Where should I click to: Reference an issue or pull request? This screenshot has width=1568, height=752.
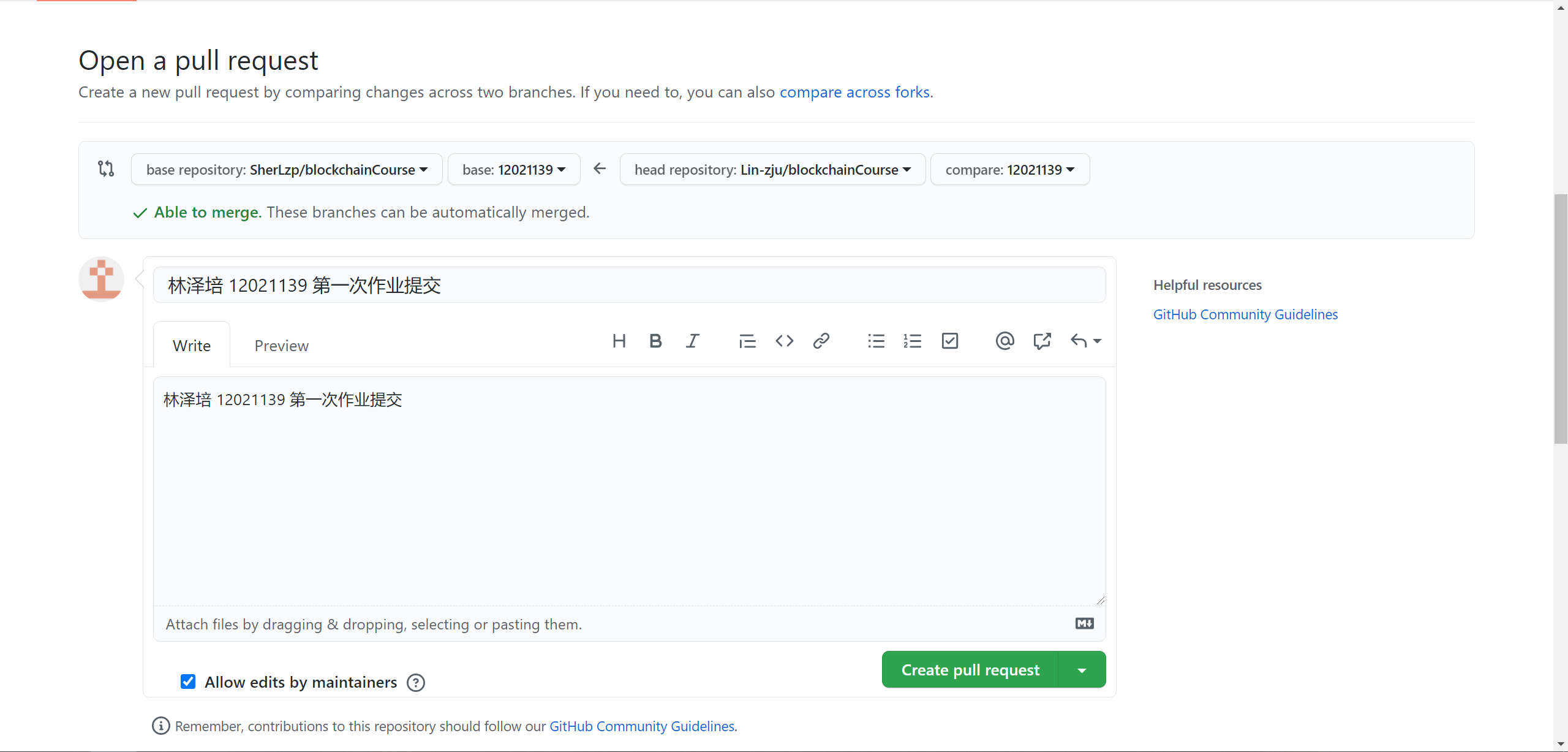[1041, 341]
